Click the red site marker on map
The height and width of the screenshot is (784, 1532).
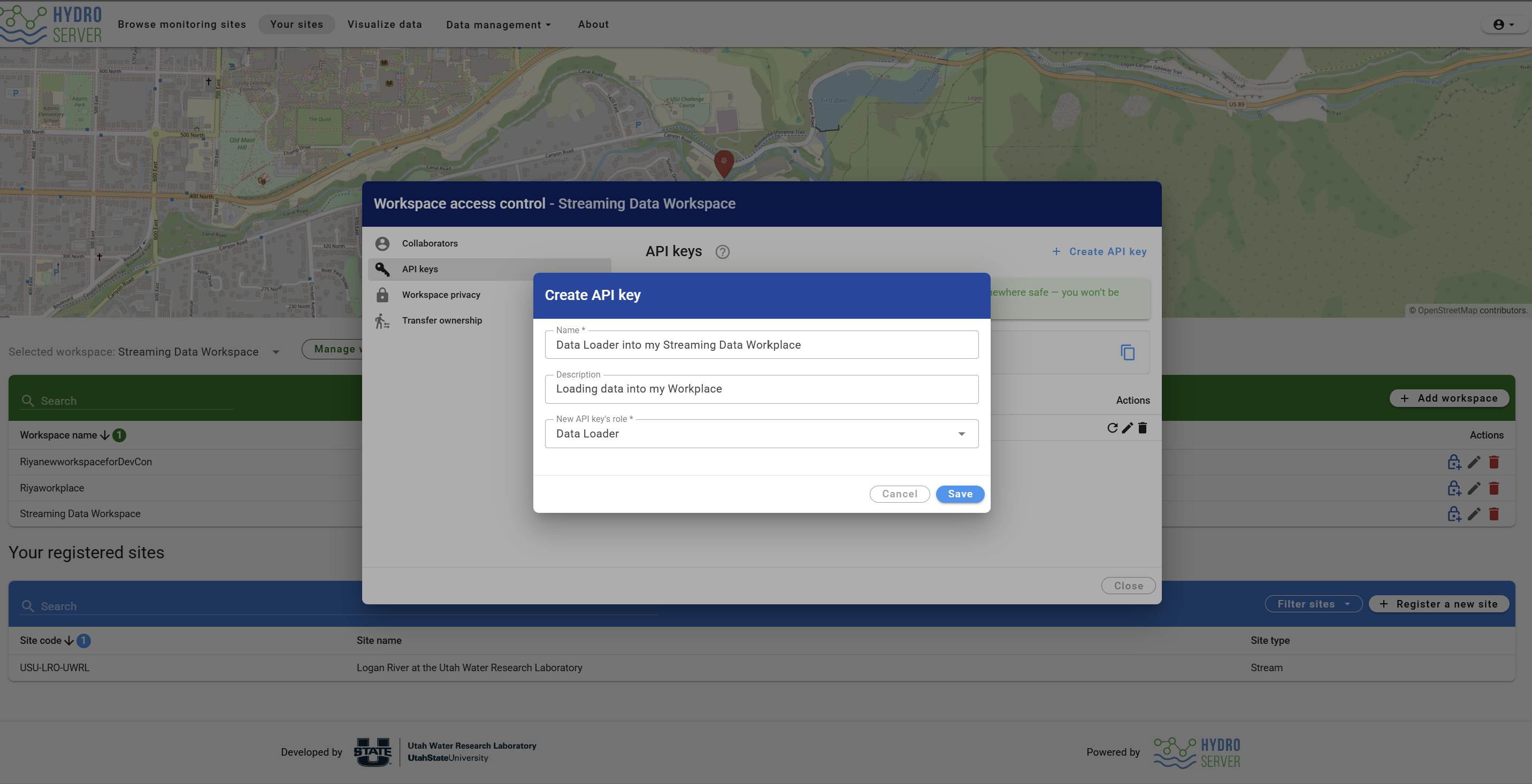click(x=724, y=164)
